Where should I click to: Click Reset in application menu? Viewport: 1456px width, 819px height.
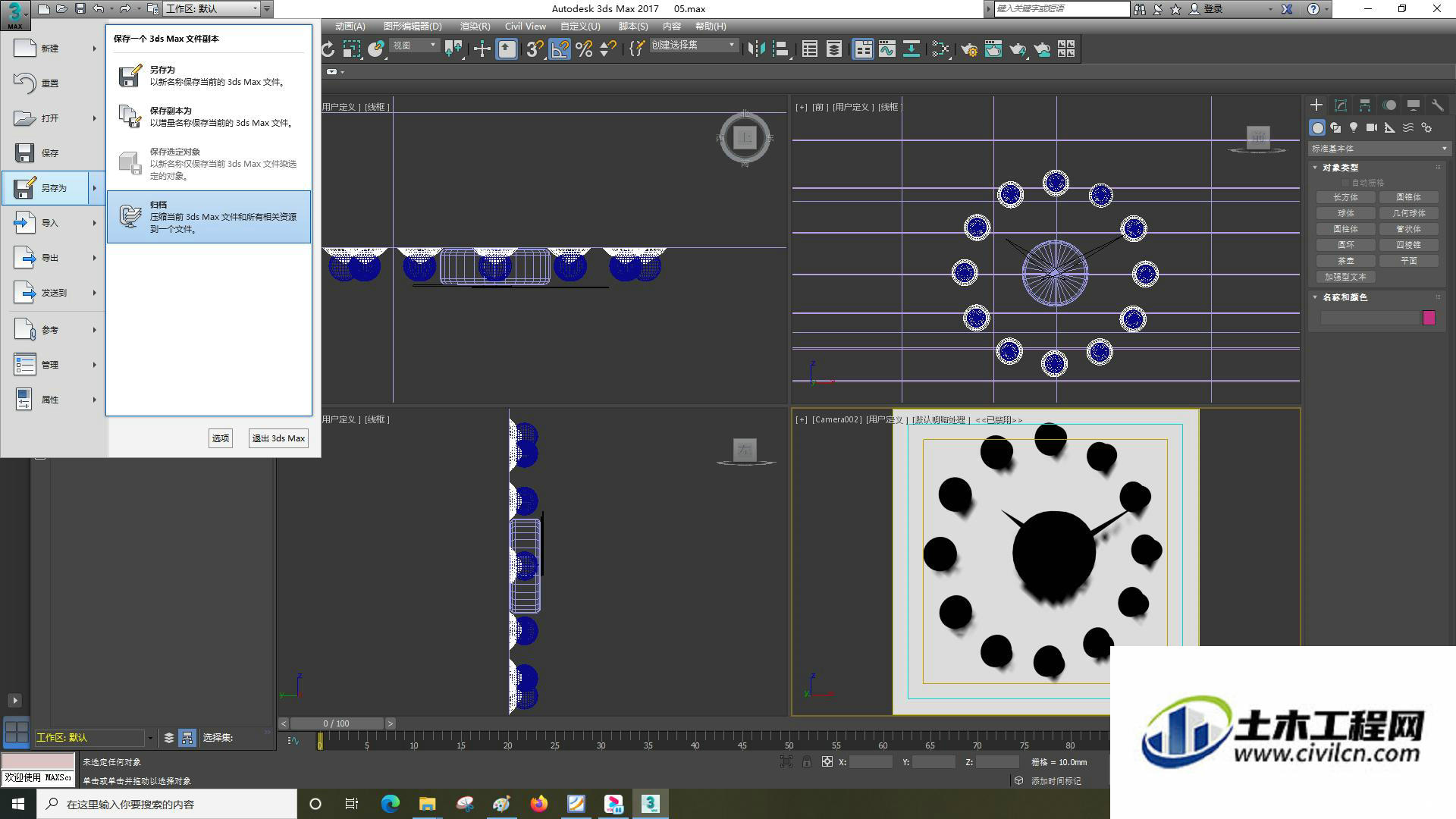[52, 83]
